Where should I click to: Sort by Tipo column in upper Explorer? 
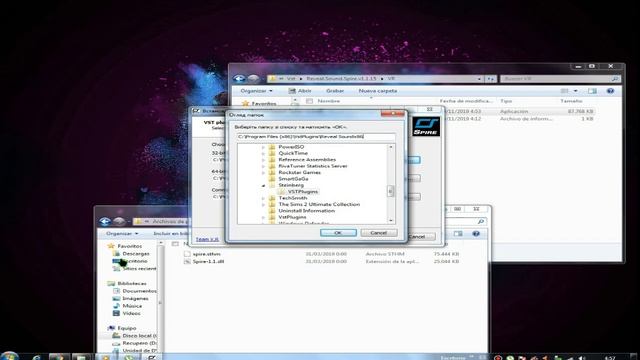(506, 101)
